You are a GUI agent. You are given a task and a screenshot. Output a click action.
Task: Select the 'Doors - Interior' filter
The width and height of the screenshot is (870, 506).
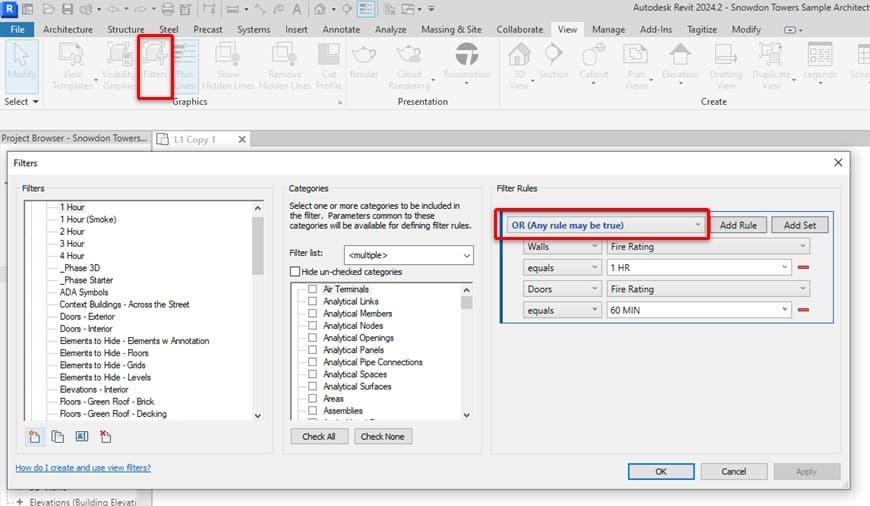pyautogui.click(x=86, y=328)
